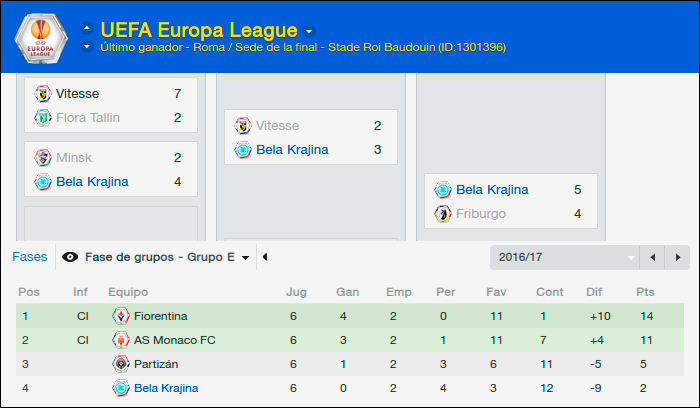
Task: Click the UEFA Europa League trophy logo
Action: [41, 39]
